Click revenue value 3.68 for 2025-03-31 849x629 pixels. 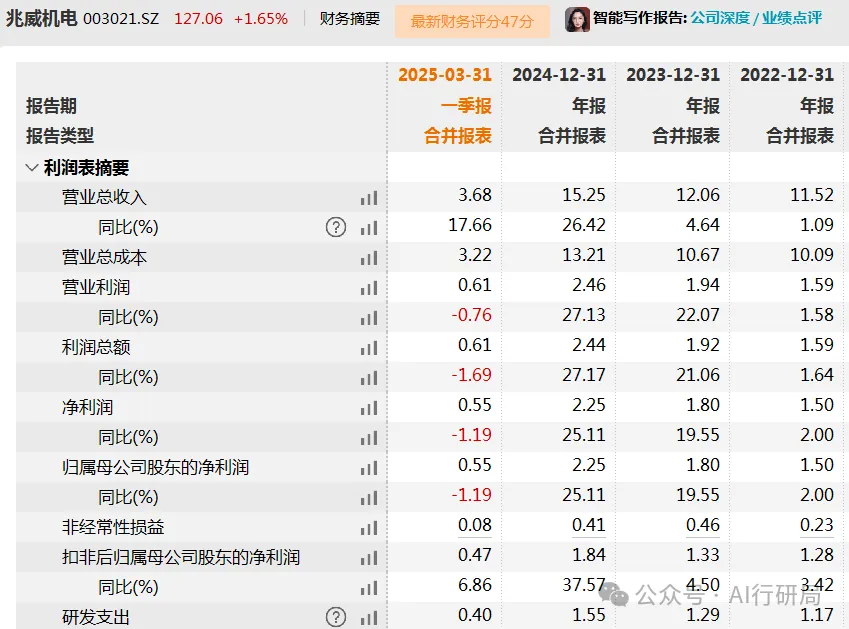475,195
